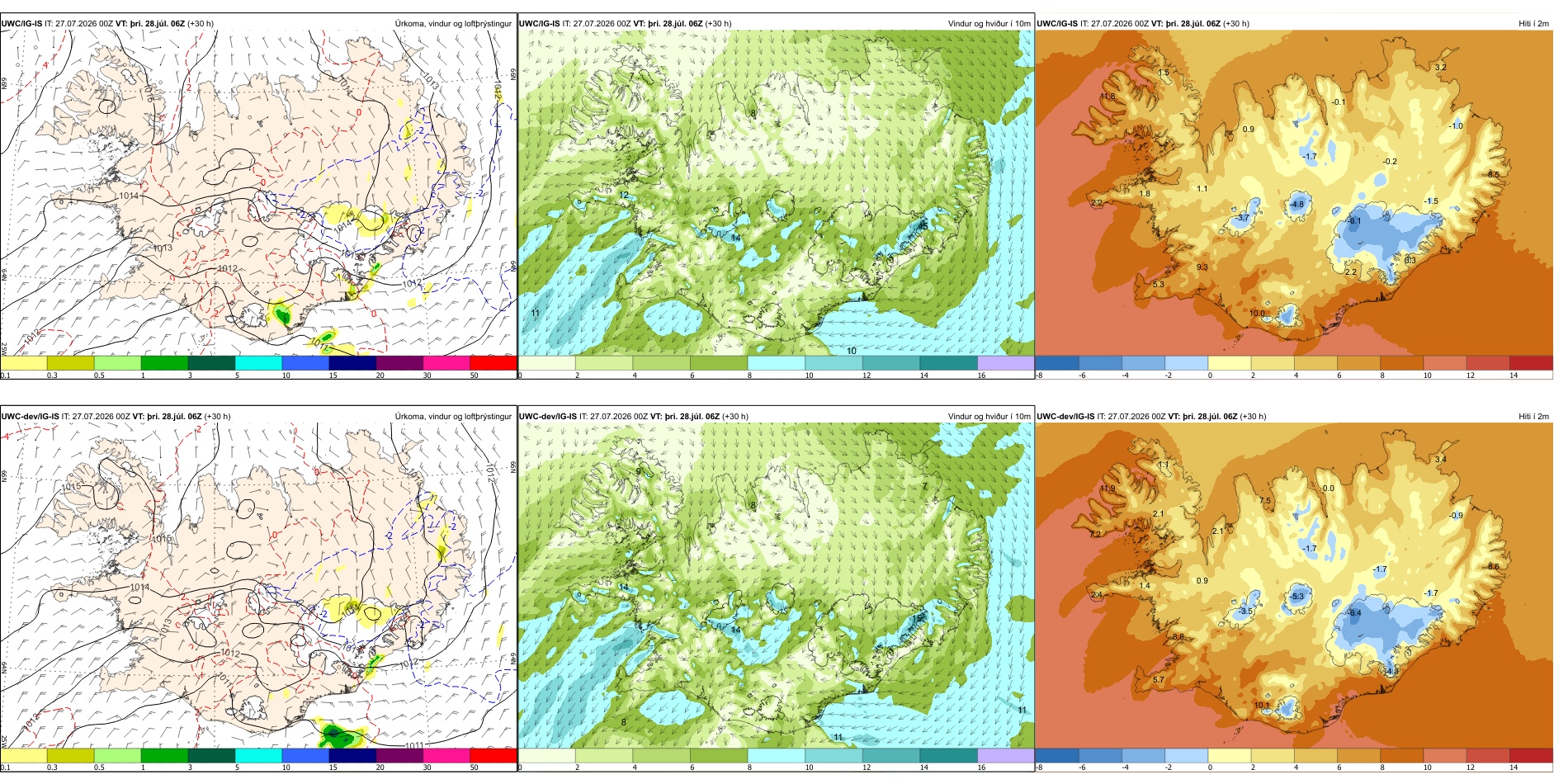Screen dimensions: 1568x784
Task: Click the -5.3 value on bottom temperature map
Action: pyautogui.click(x=1296, y=597)
